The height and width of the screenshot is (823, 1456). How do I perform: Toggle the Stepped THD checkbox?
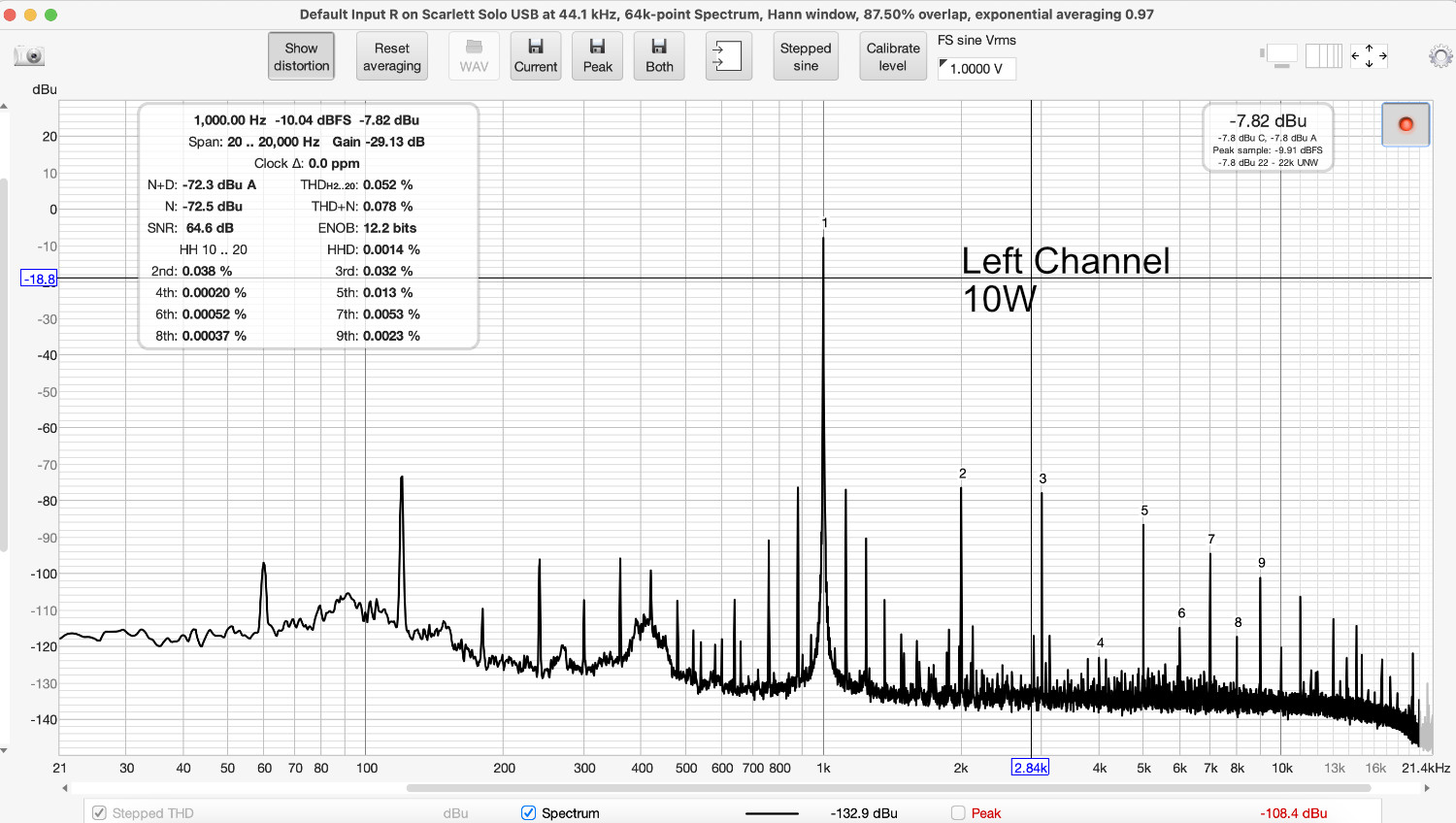99,813
